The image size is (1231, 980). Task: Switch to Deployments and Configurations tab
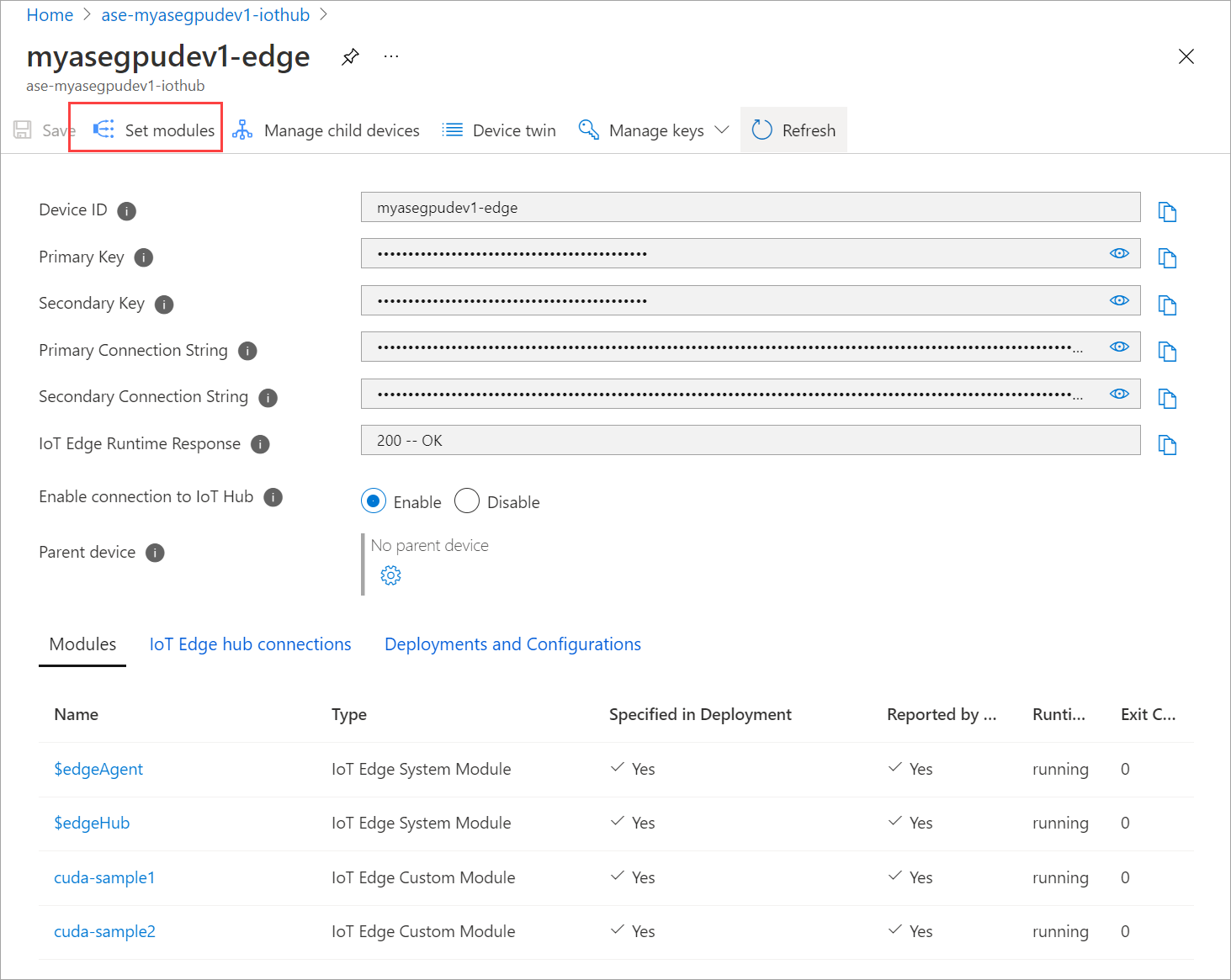(x=512, y=644)
